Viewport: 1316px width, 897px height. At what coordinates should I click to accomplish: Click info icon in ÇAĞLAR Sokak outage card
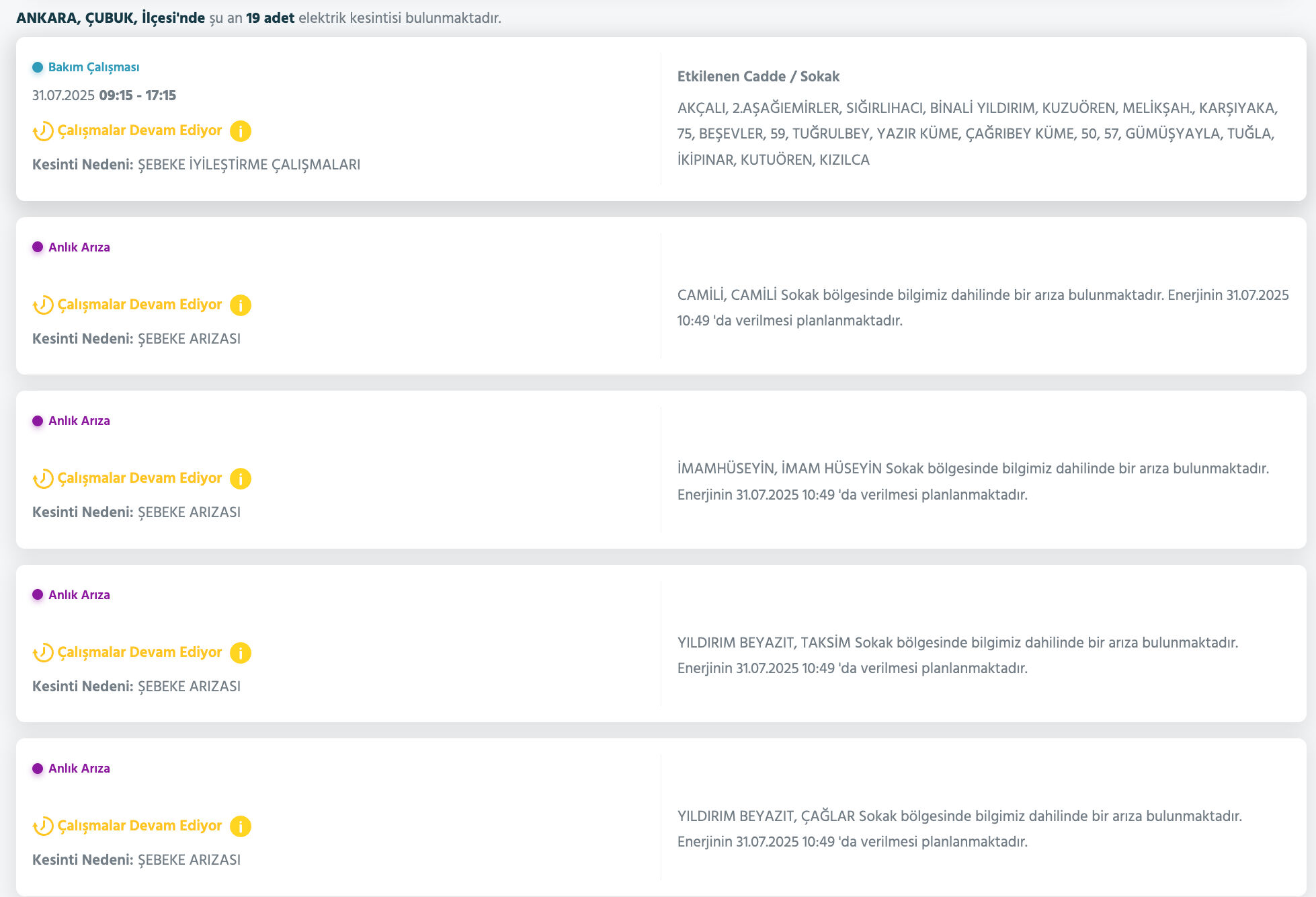[240, 826]
